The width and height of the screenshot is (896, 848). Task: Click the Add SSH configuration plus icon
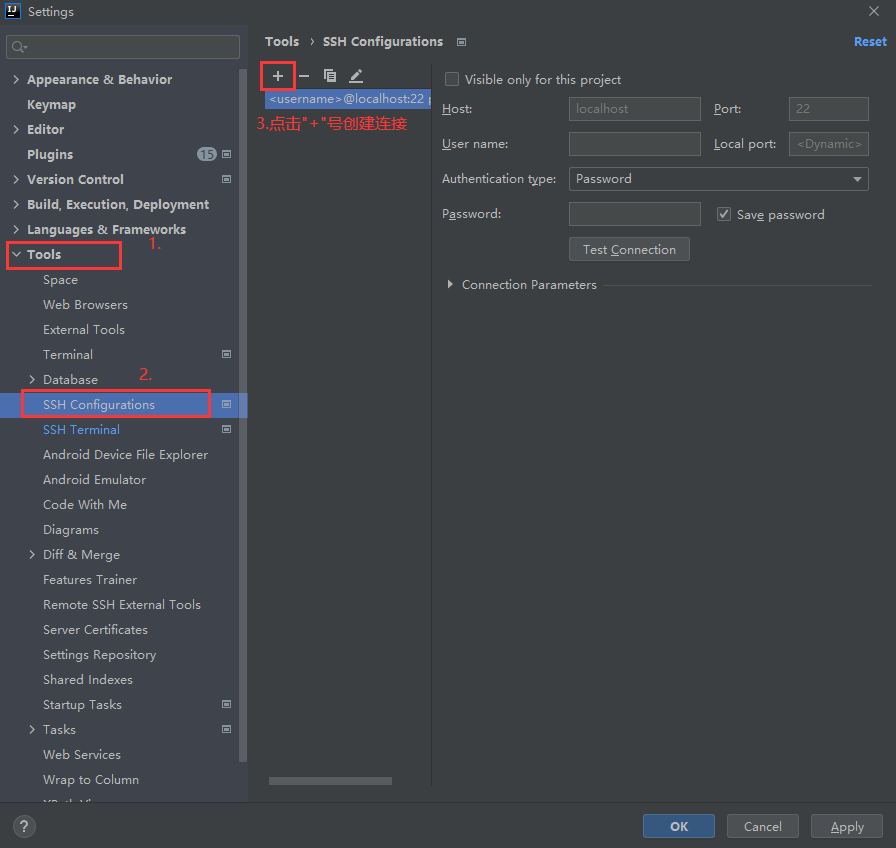click(x=278, y=76)
